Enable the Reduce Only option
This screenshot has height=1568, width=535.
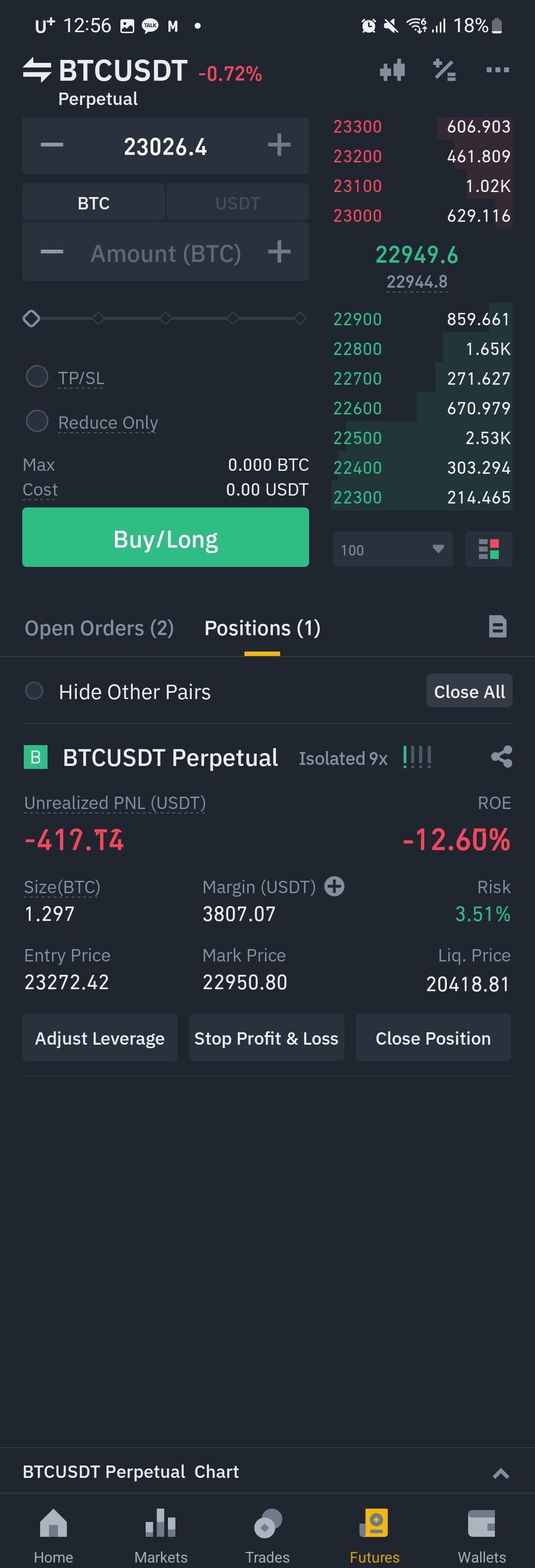point(37,421)
